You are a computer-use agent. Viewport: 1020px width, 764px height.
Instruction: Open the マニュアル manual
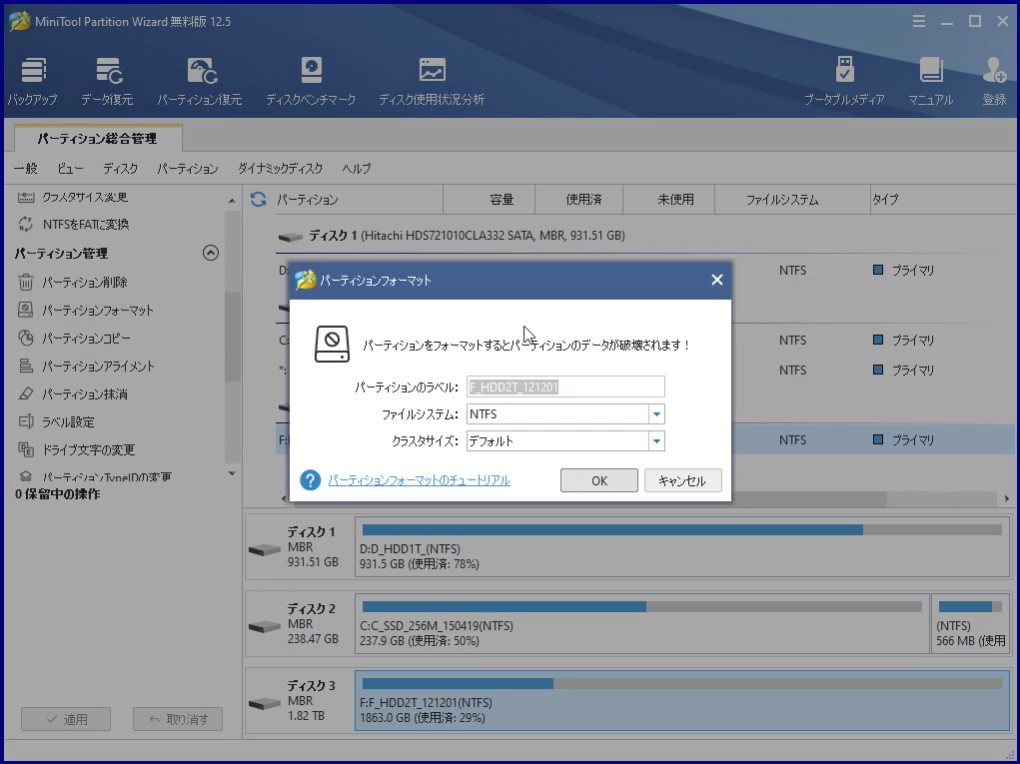(931, 81)
